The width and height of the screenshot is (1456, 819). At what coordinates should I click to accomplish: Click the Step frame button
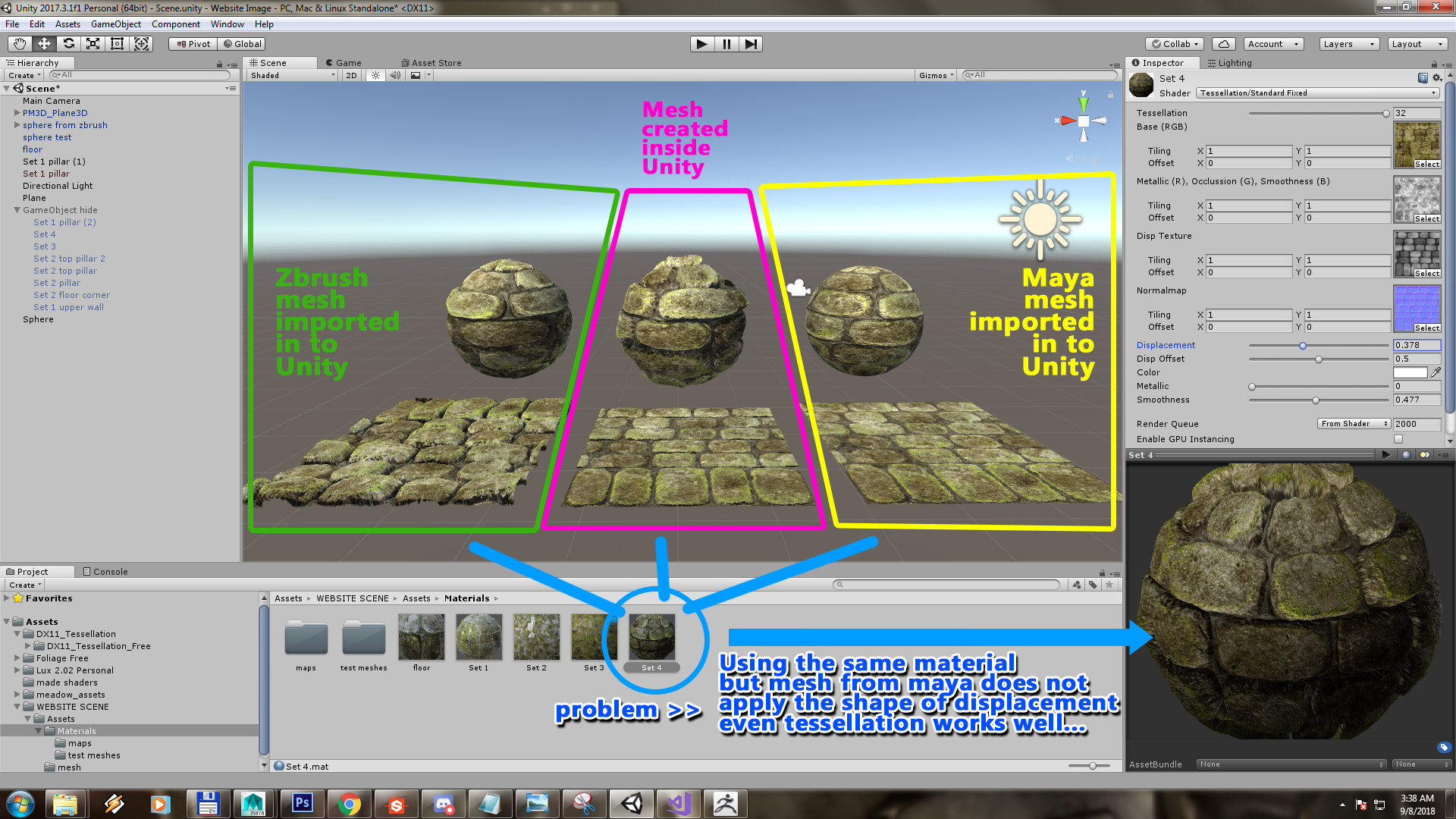point(751,44)
